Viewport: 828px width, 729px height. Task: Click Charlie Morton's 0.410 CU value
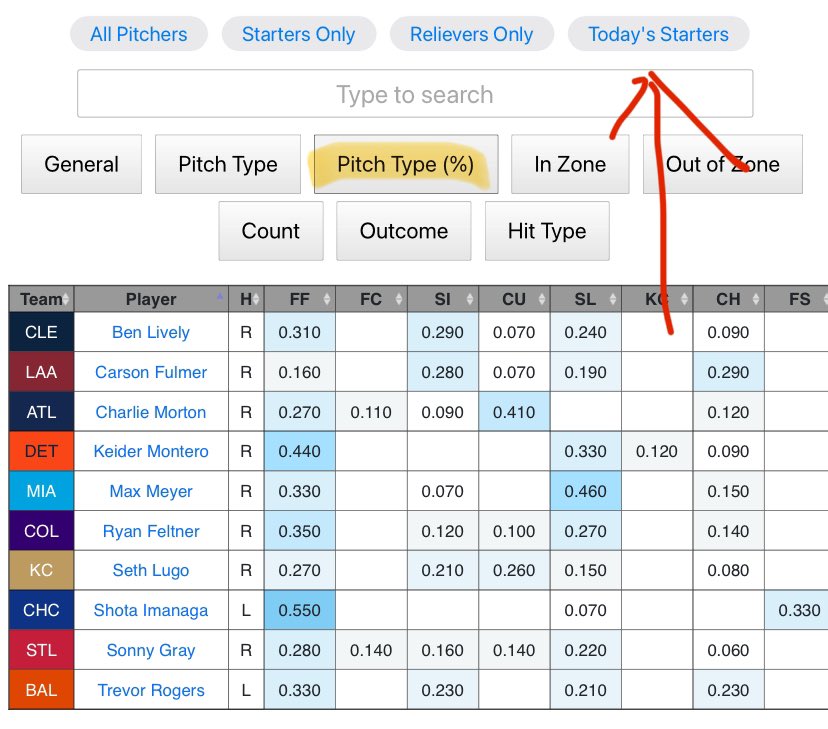[x=514, y=412]
